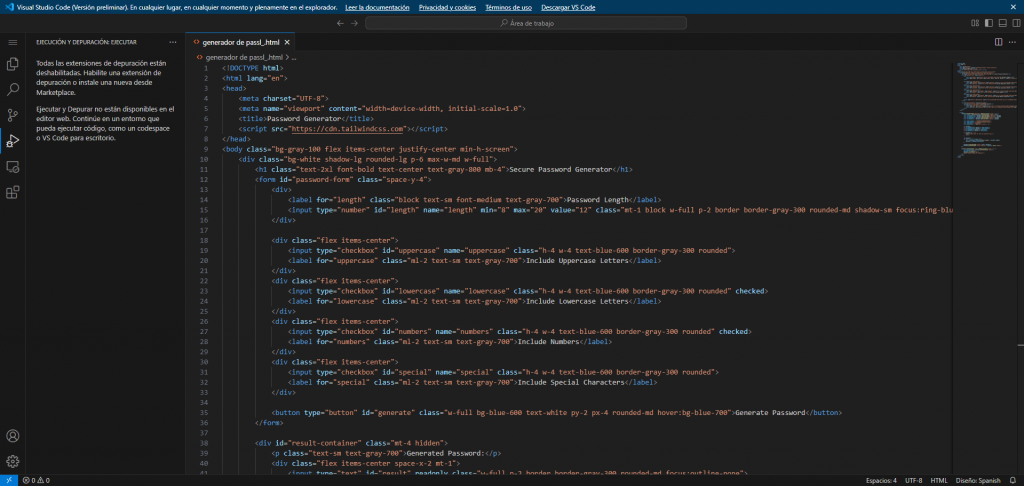
Task: Open the Accounts menu icon
Action: 12,436
